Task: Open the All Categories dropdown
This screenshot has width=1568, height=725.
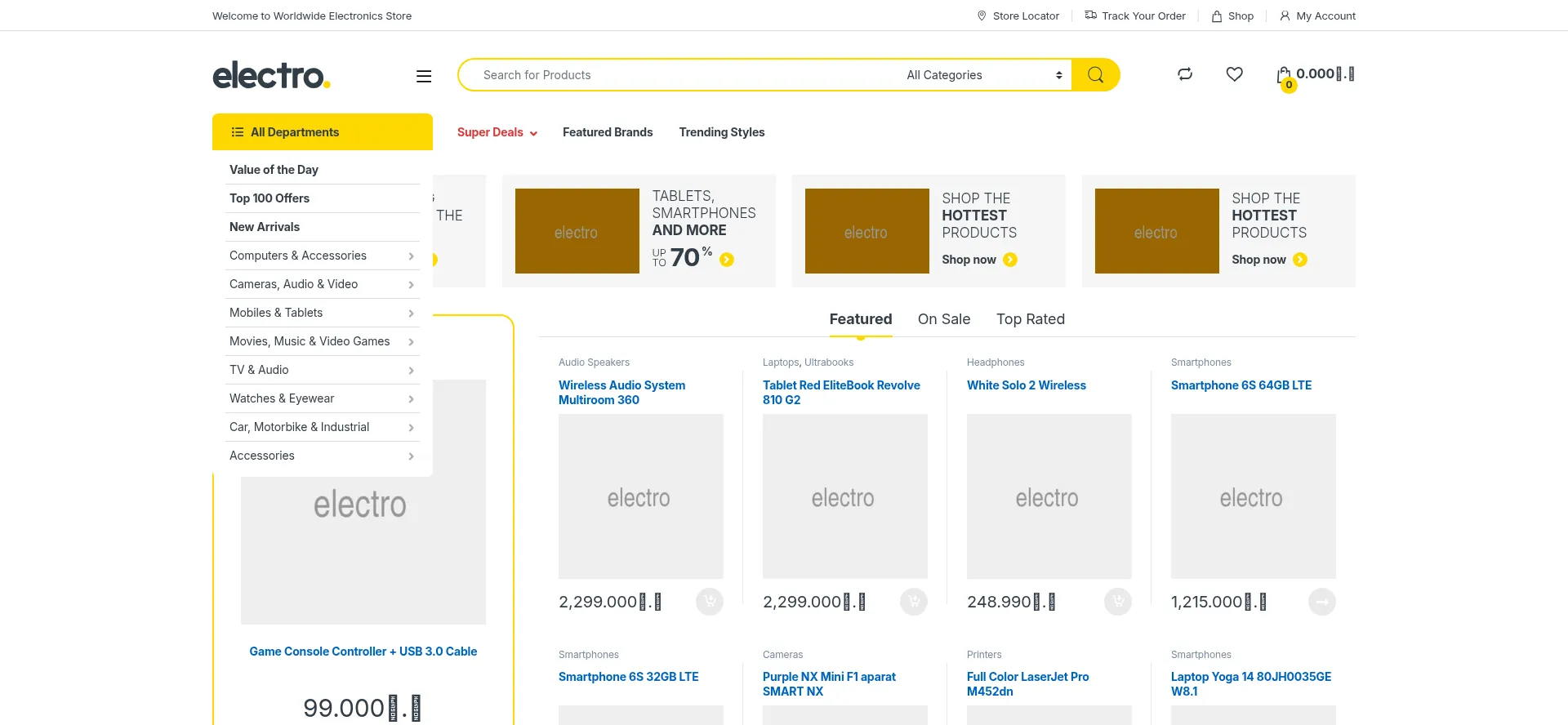Action: [x=983, y=75]
